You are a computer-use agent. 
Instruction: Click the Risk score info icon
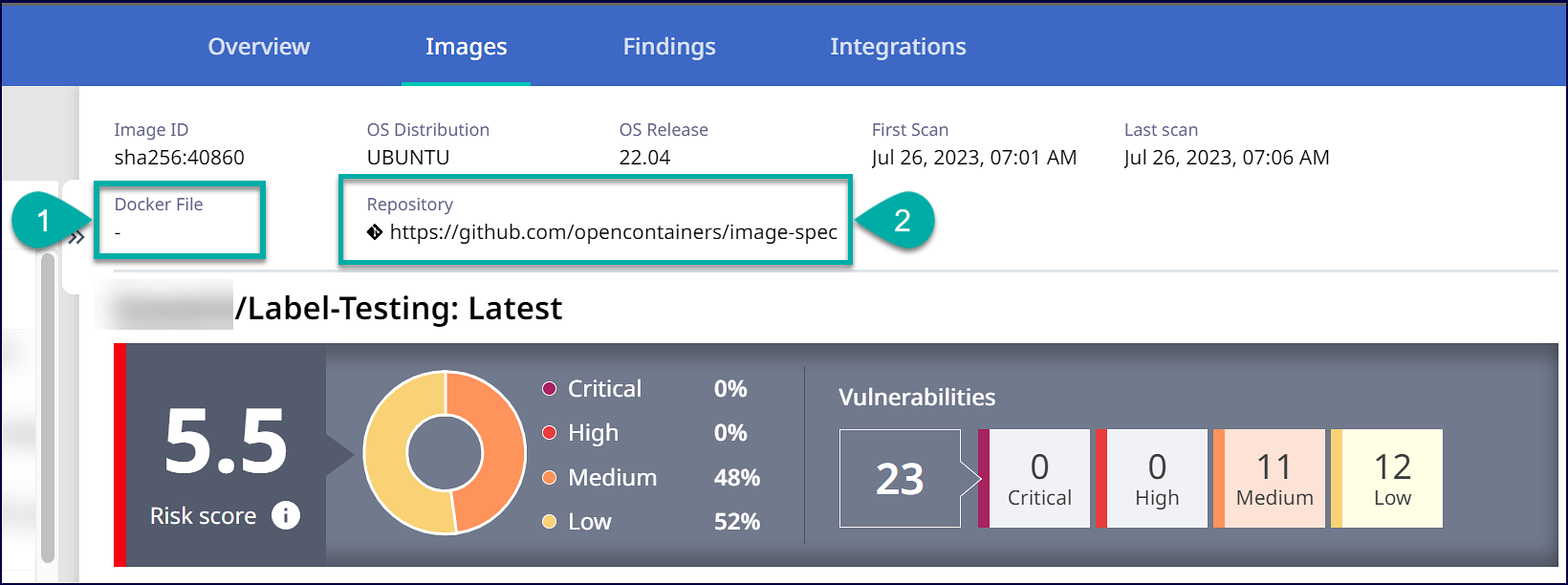coord(286,515)
